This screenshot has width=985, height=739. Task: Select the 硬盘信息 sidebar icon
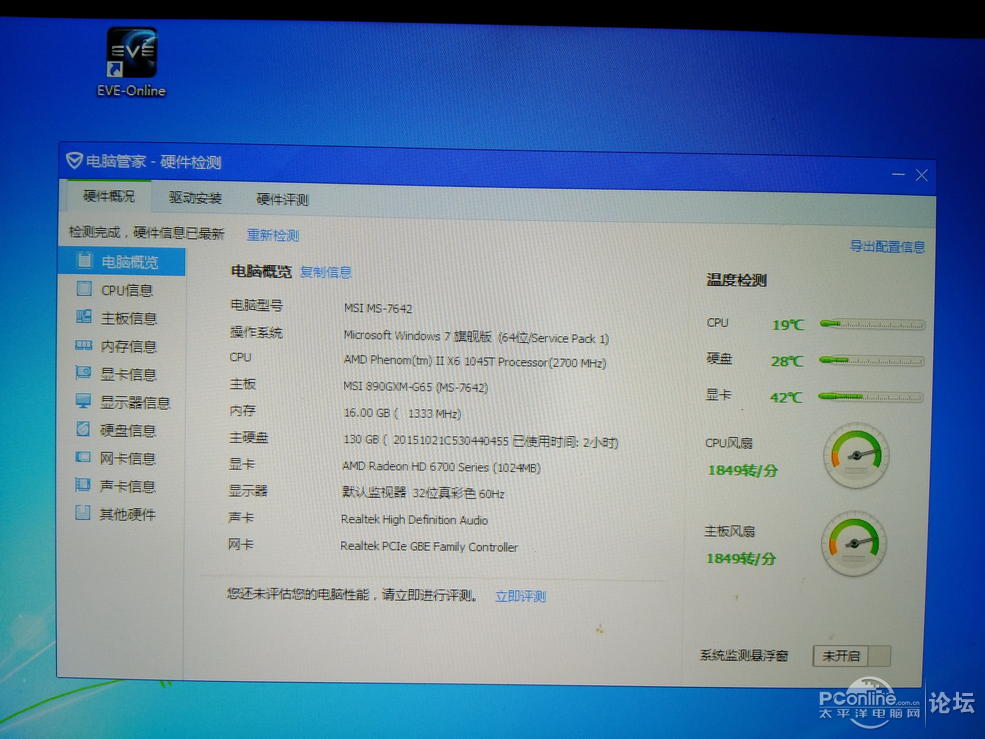coord(83,429)
